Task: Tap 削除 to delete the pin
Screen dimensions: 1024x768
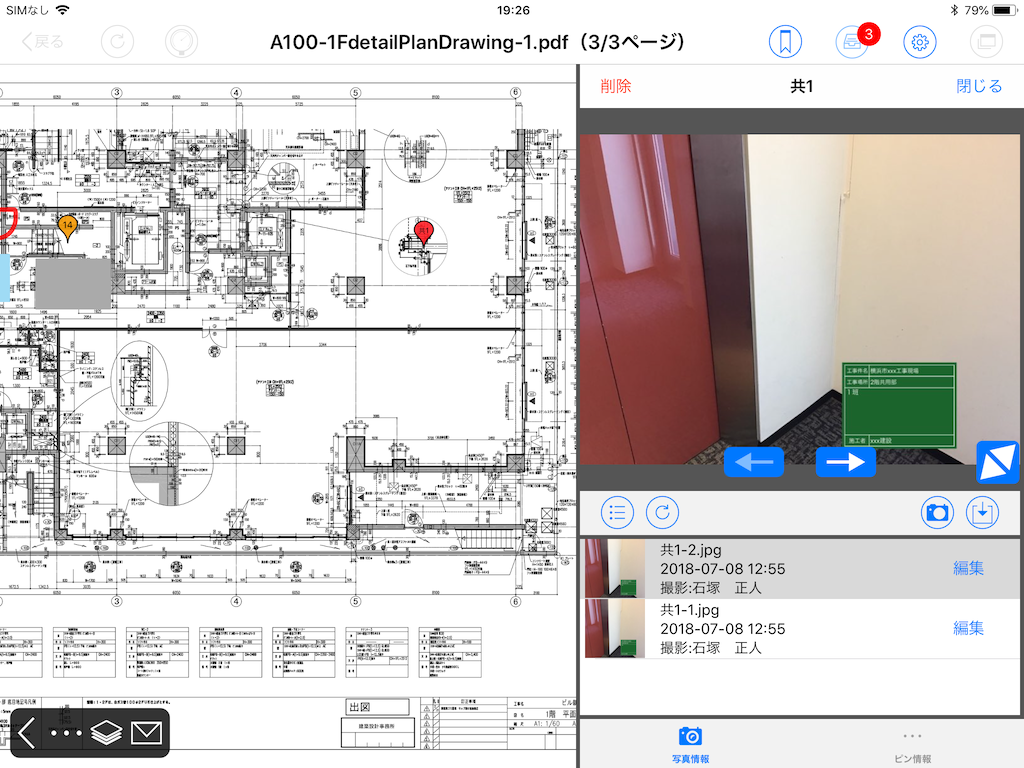Action: click(x=616, y=86)
